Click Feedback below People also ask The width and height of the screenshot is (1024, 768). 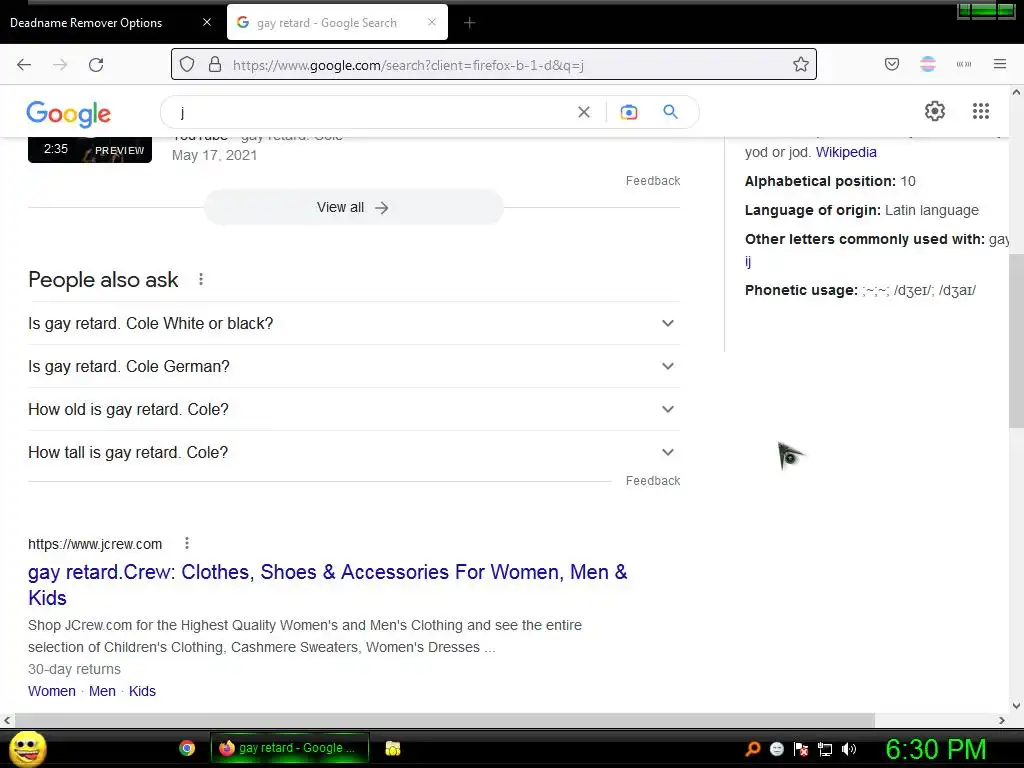click(652, 481)
